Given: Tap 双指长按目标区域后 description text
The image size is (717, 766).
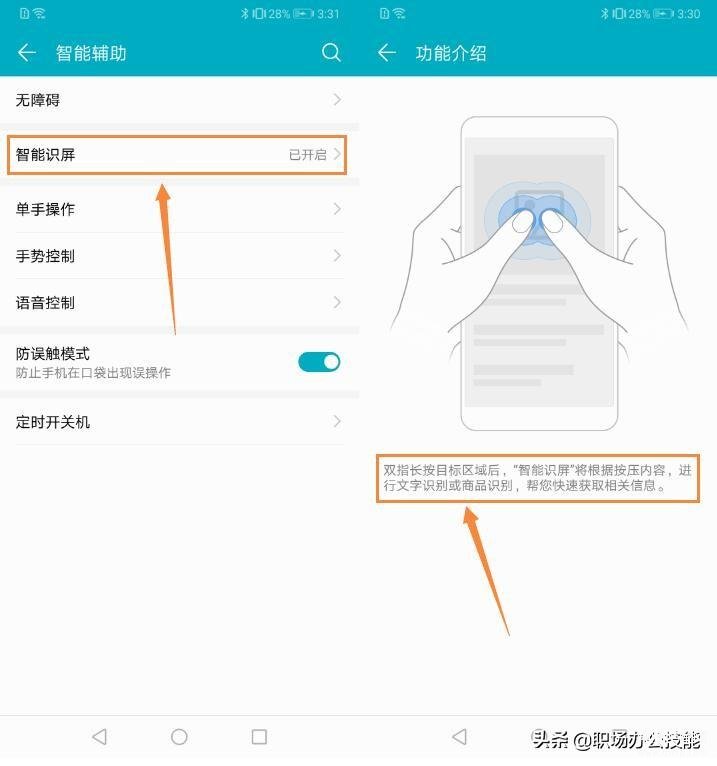Looking at the screenshot, I should [x=537, y=478].
